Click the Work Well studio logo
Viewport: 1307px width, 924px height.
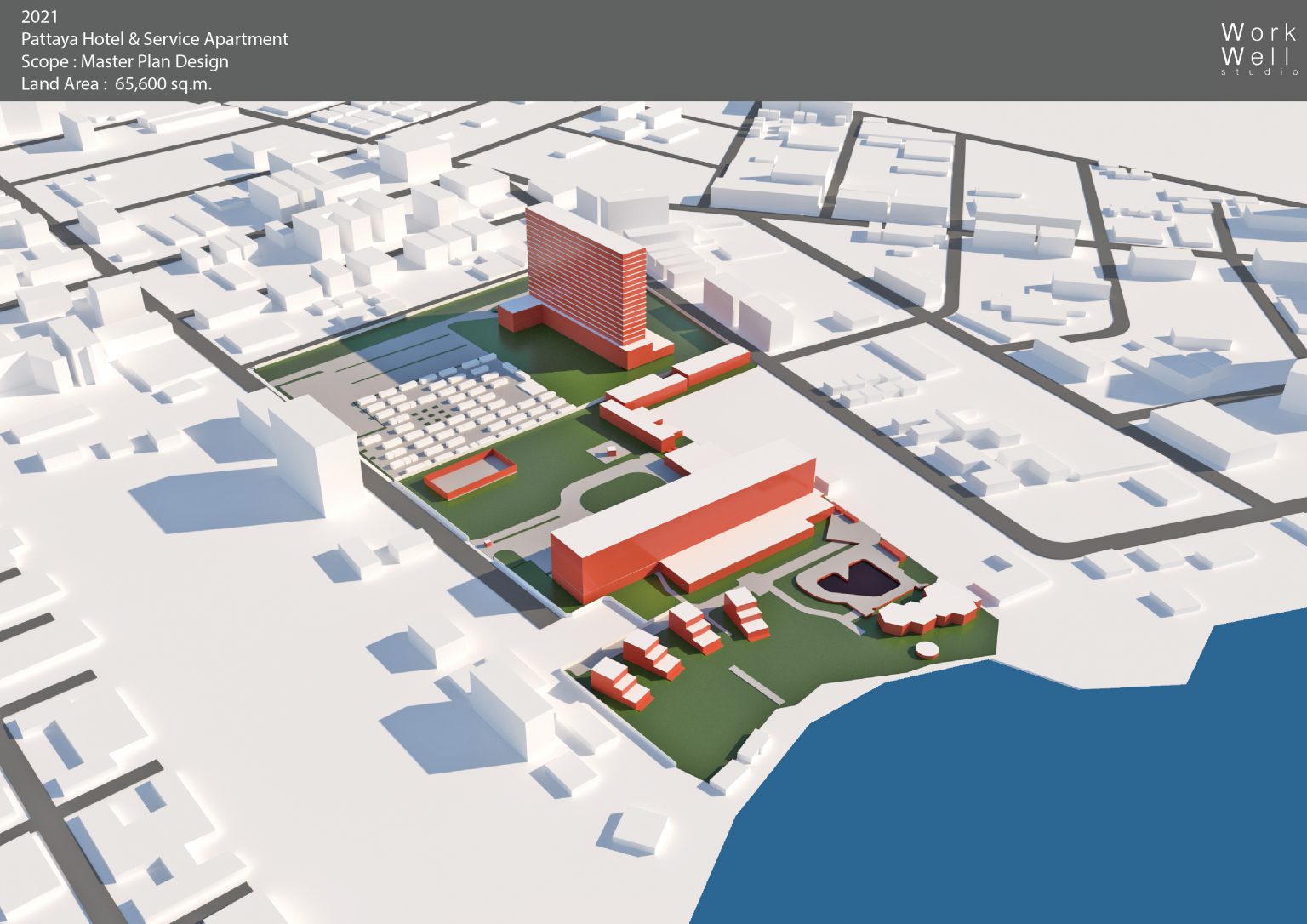(x=1258, y=49)
